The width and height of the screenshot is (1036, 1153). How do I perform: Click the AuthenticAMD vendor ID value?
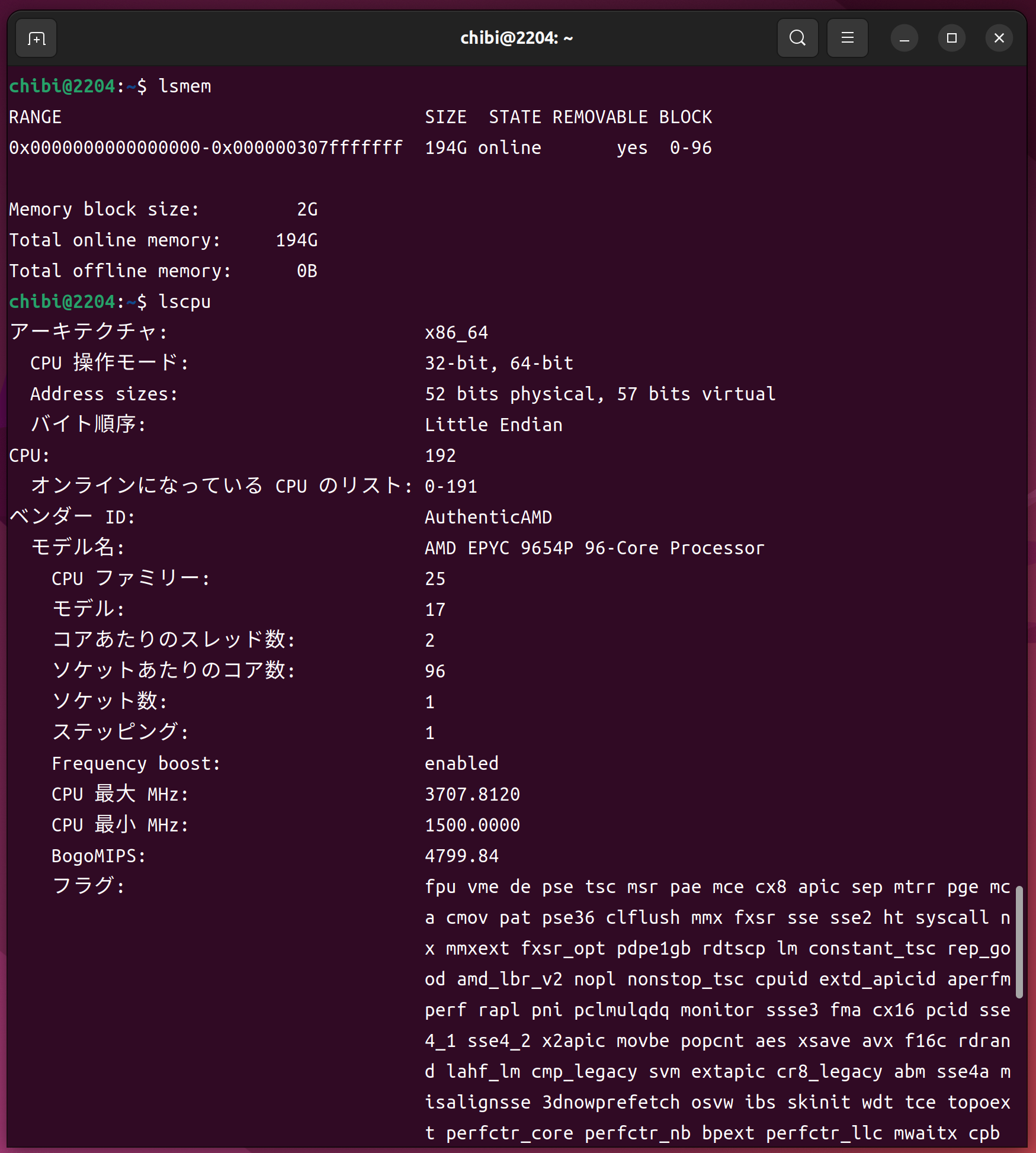[488, 518]
